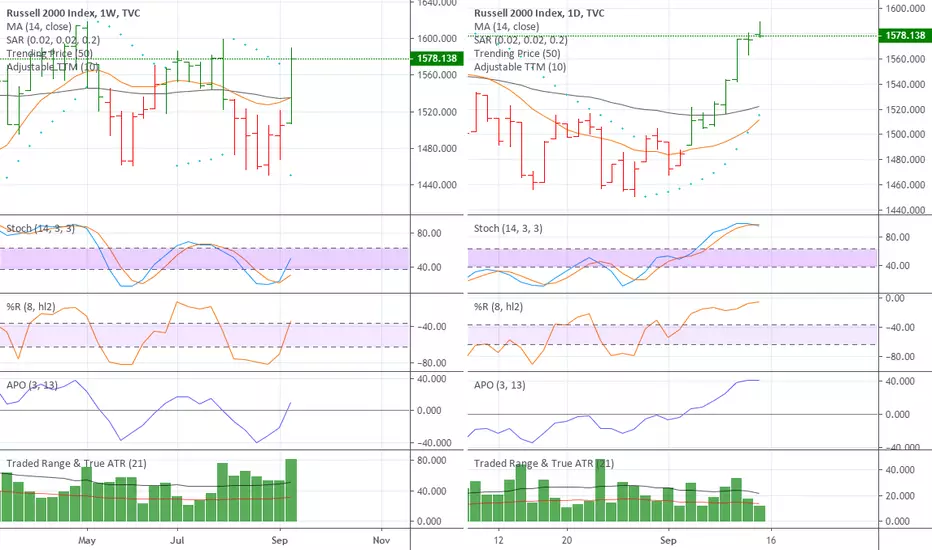Screen dimensions: 932x550
Task: Click the tallest rightmost weekly ATR bar
Action: pos(291,490)
